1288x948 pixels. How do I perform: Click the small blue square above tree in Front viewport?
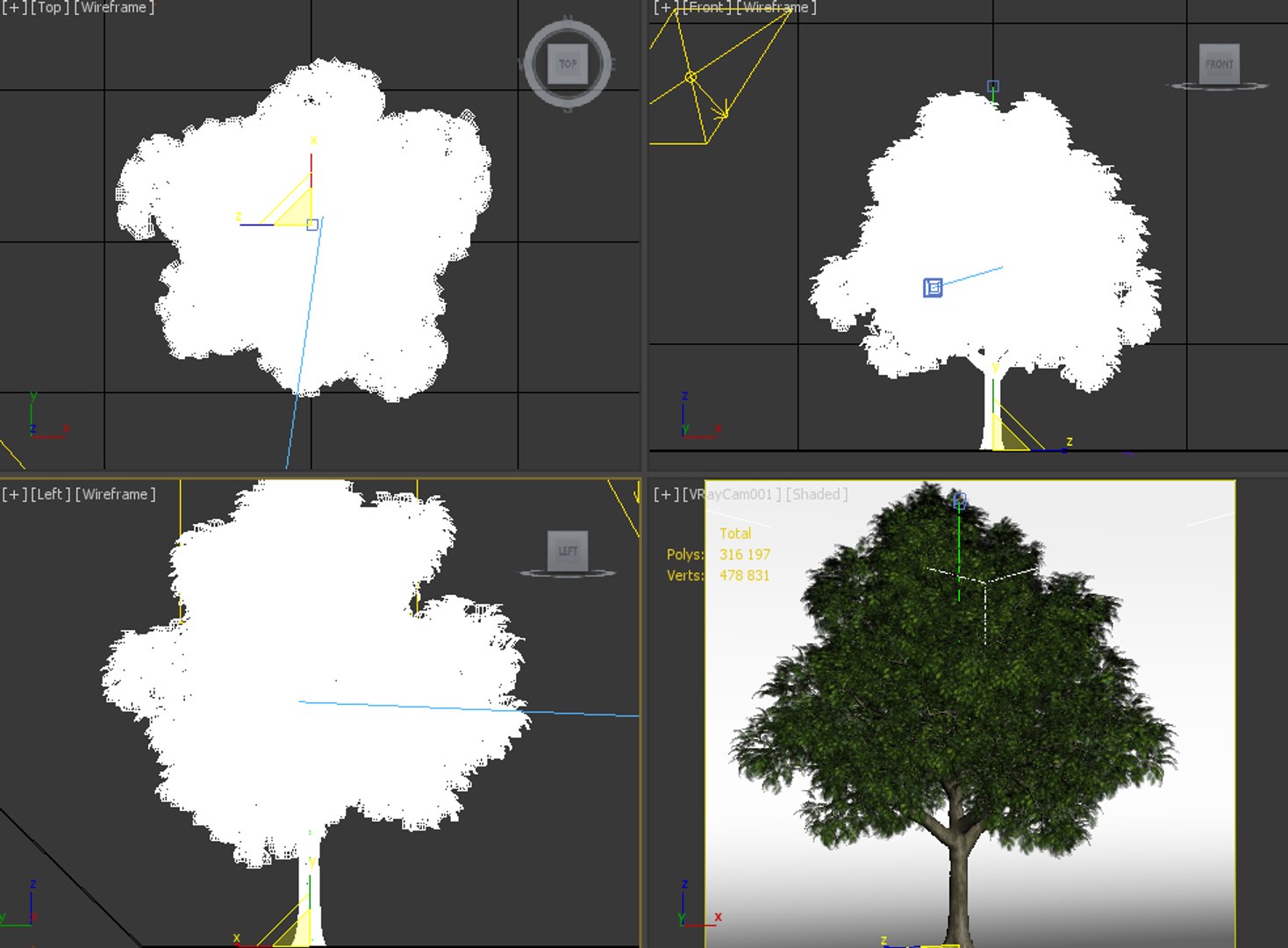point(993,86)
